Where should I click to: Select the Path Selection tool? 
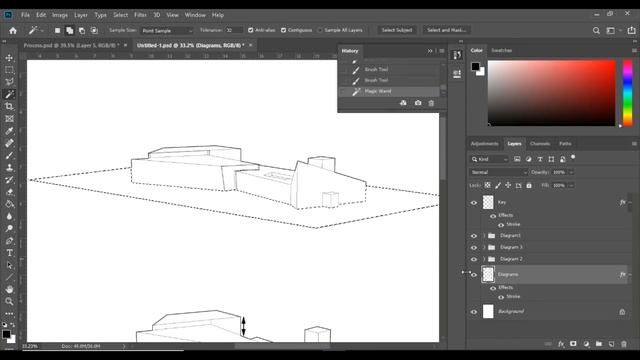tap(9, 265)
